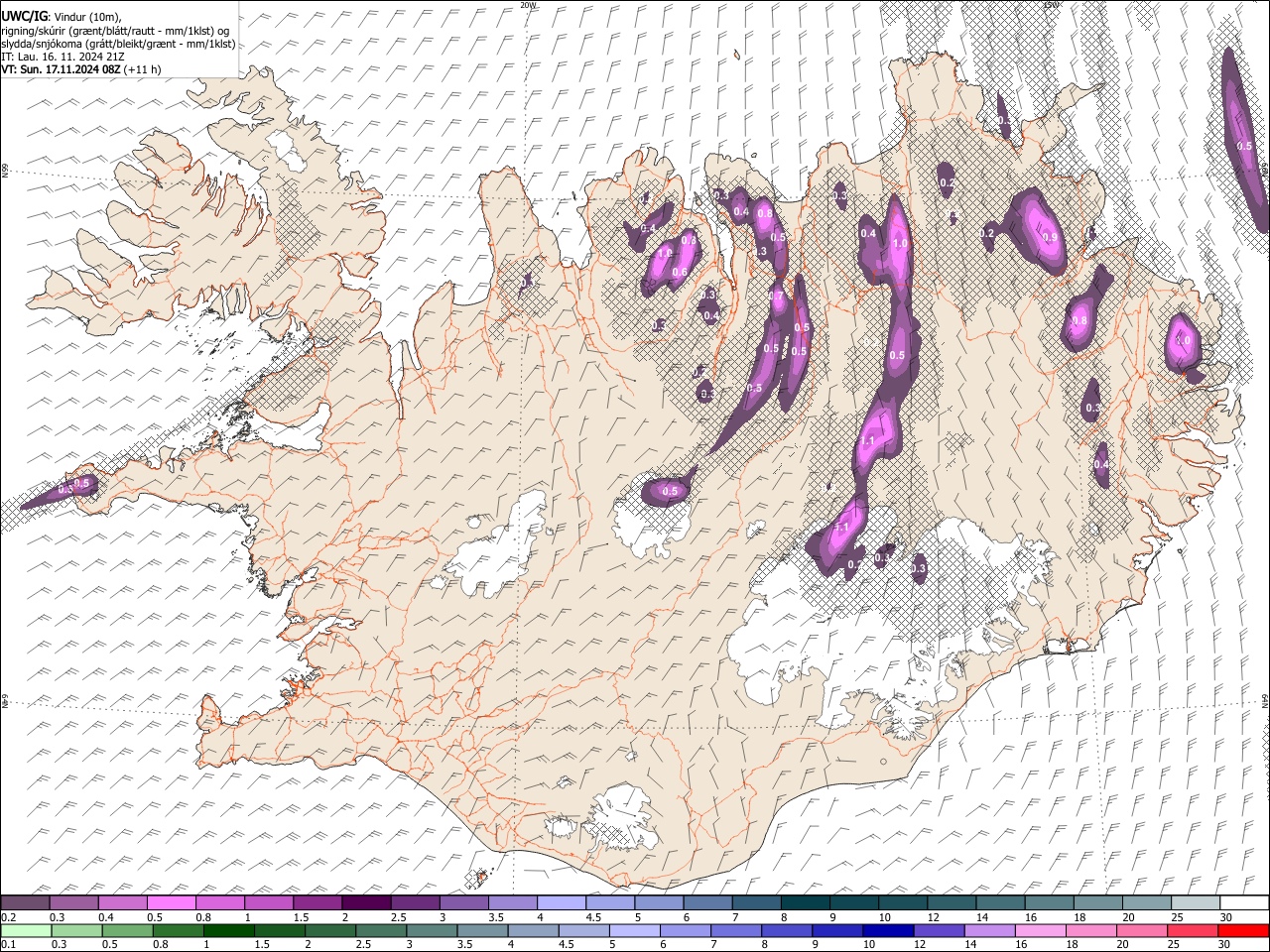Select the 'IT: Lau. 16. 11. 2024 21Z' line
The height and width of the screenshot is (952, 1270).
63,57
